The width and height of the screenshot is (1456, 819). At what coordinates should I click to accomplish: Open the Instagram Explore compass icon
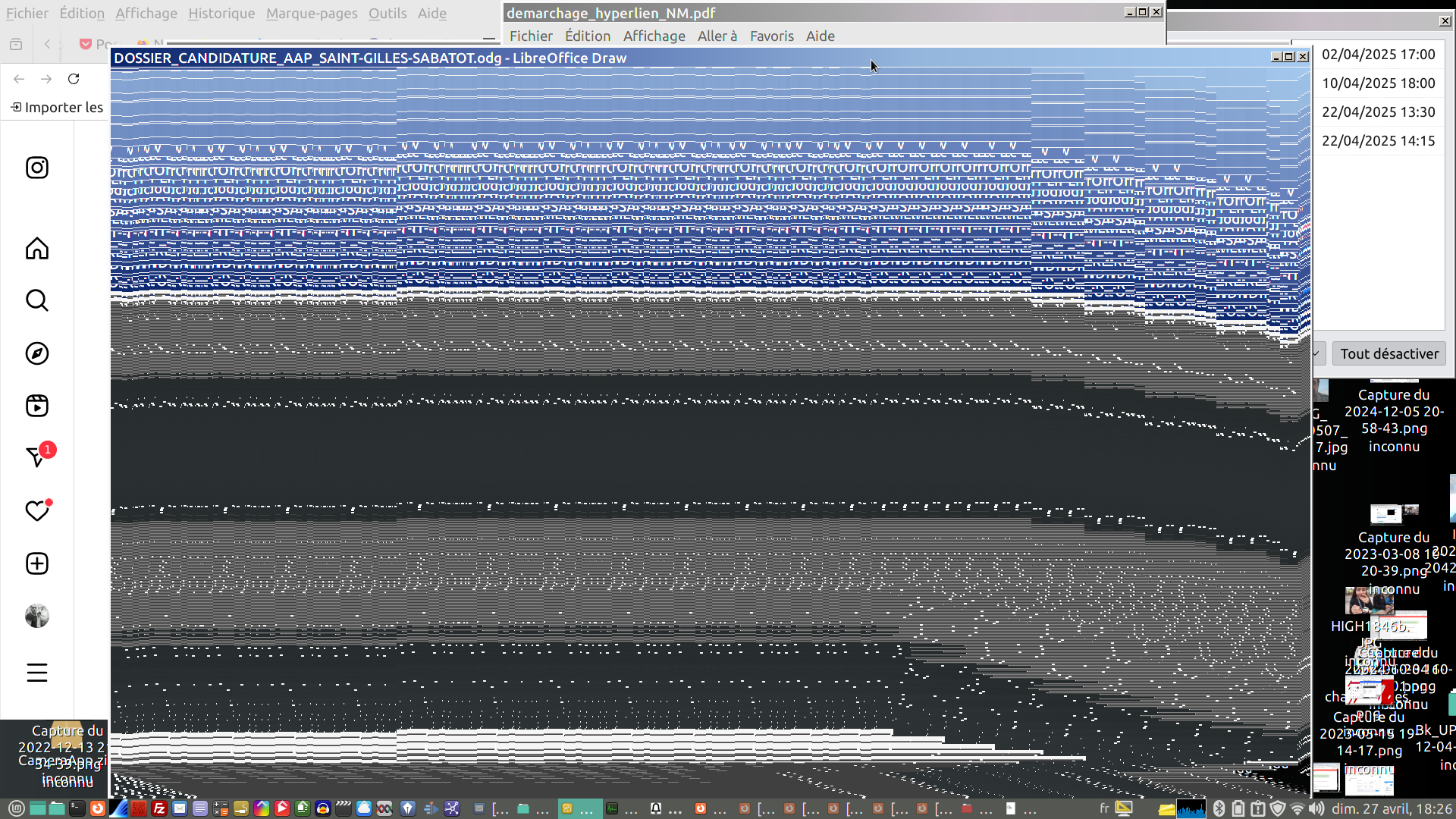tap(36, 353)
